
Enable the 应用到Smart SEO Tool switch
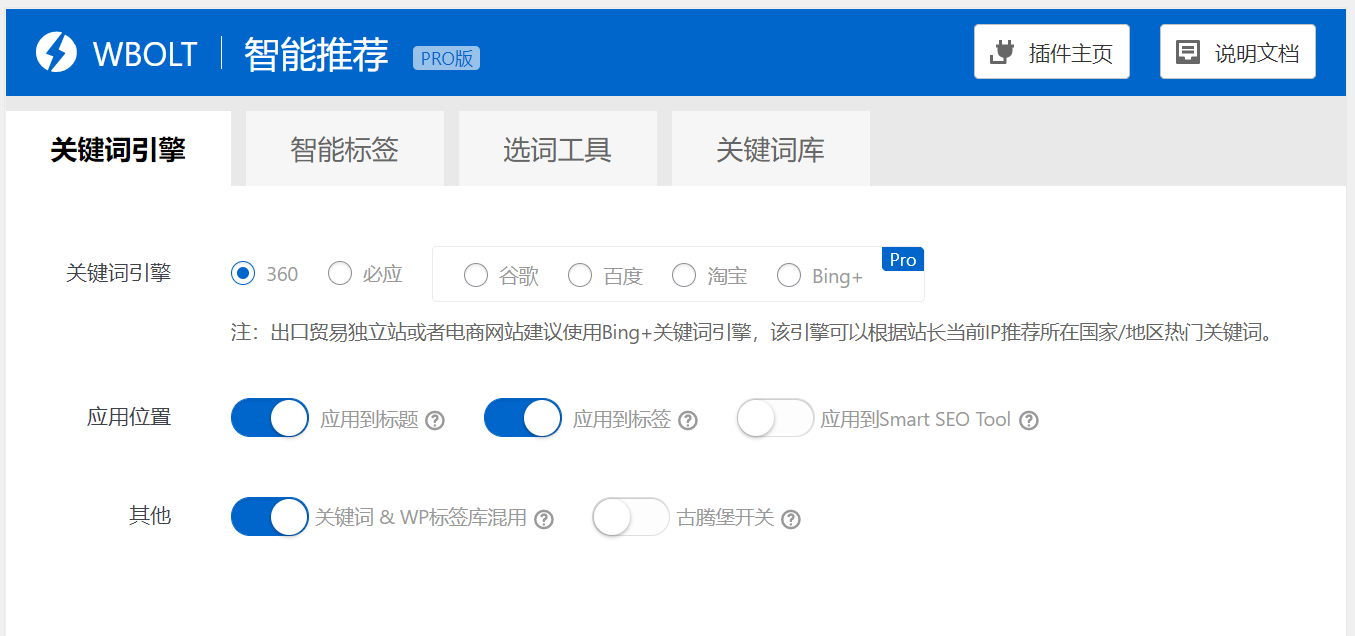tap(776, 418)
